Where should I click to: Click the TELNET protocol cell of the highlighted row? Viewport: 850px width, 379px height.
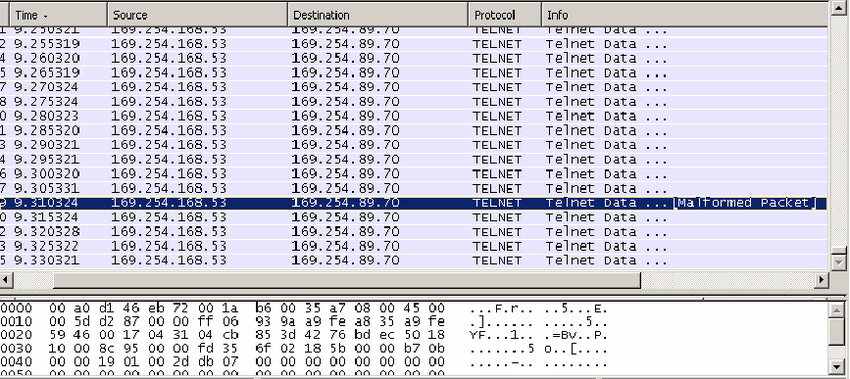pos(497,203)
